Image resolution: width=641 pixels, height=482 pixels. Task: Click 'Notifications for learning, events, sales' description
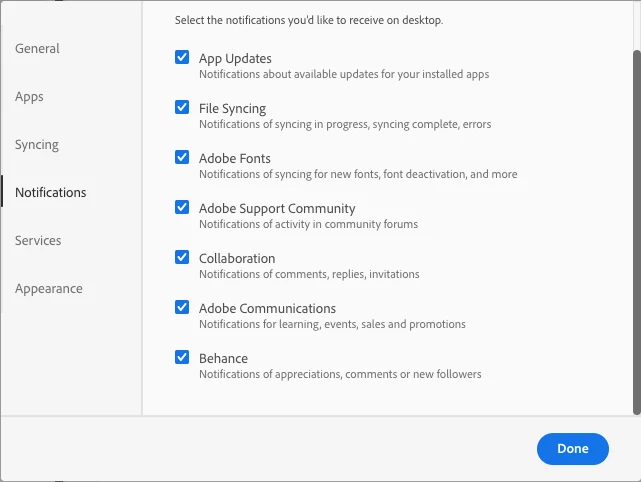coord(332,324)
